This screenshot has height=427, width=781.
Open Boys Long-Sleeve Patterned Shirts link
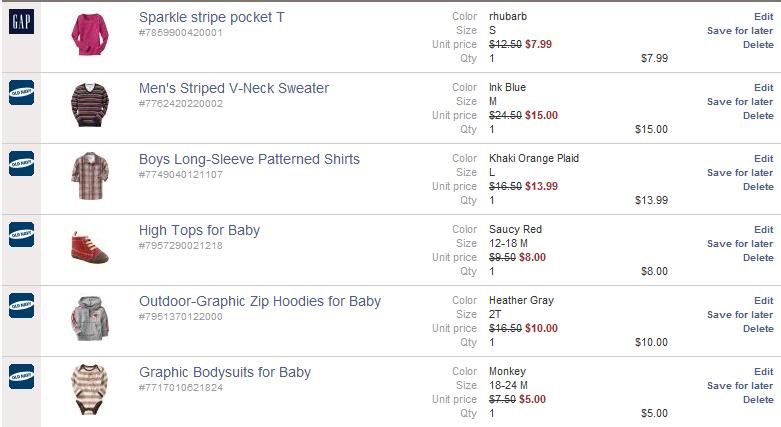[249, 159]
